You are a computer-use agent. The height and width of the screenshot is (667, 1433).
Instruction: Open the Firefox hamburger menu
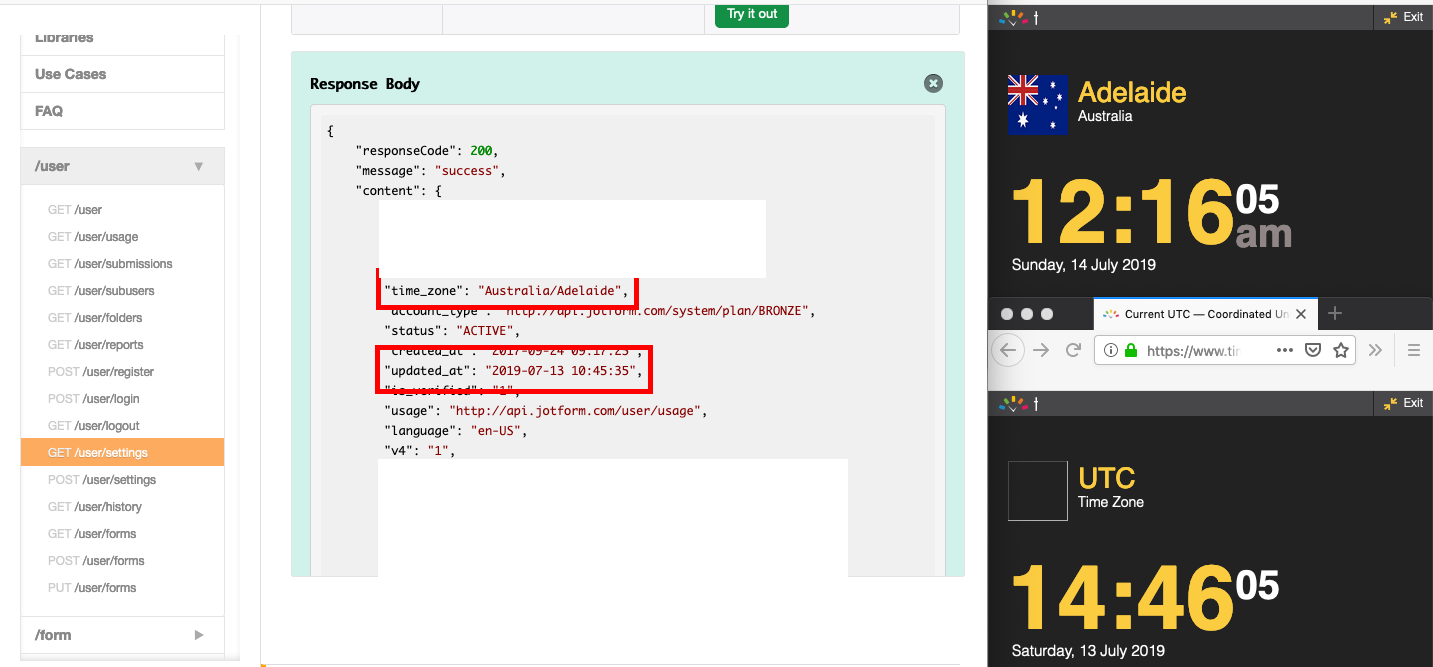(x=1413, y=350)
